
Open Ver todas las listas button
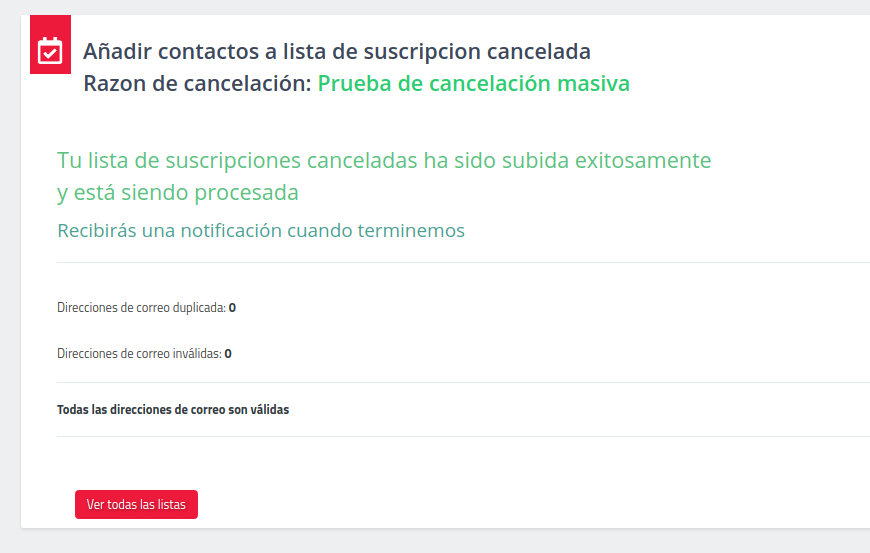tap(136, 504)
